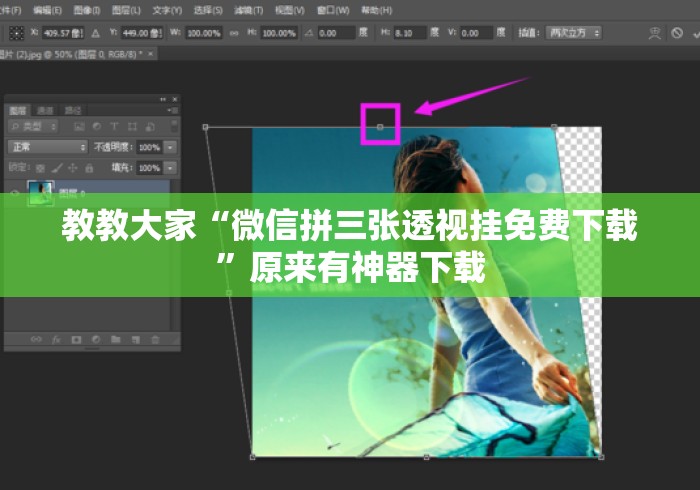Switch to the 通道 channels tab
The height and width of the screenshot is (490, 700).
click(45, 110)
